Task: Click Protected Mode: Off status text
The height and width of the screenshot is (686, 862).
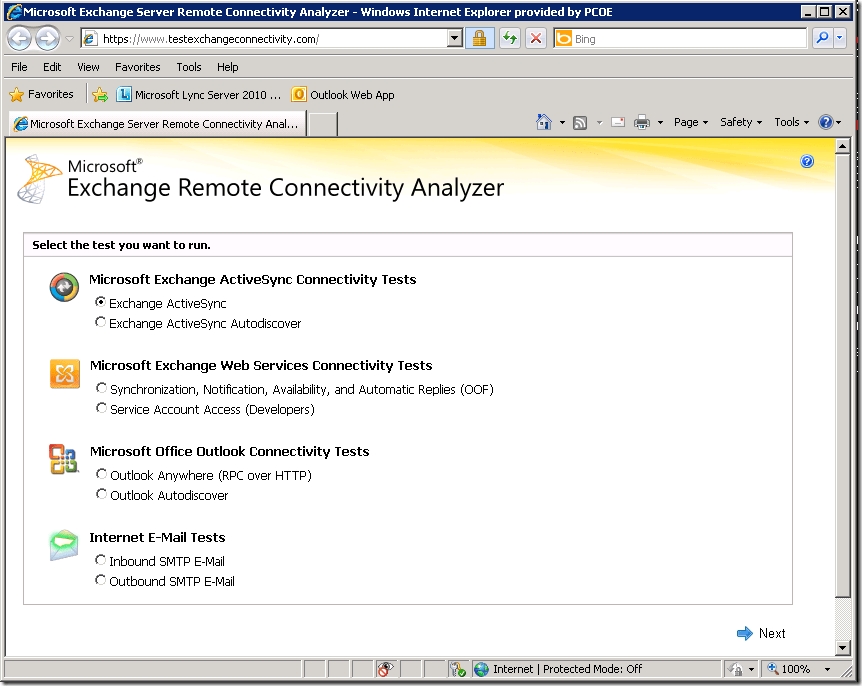Action: (593, 669)
